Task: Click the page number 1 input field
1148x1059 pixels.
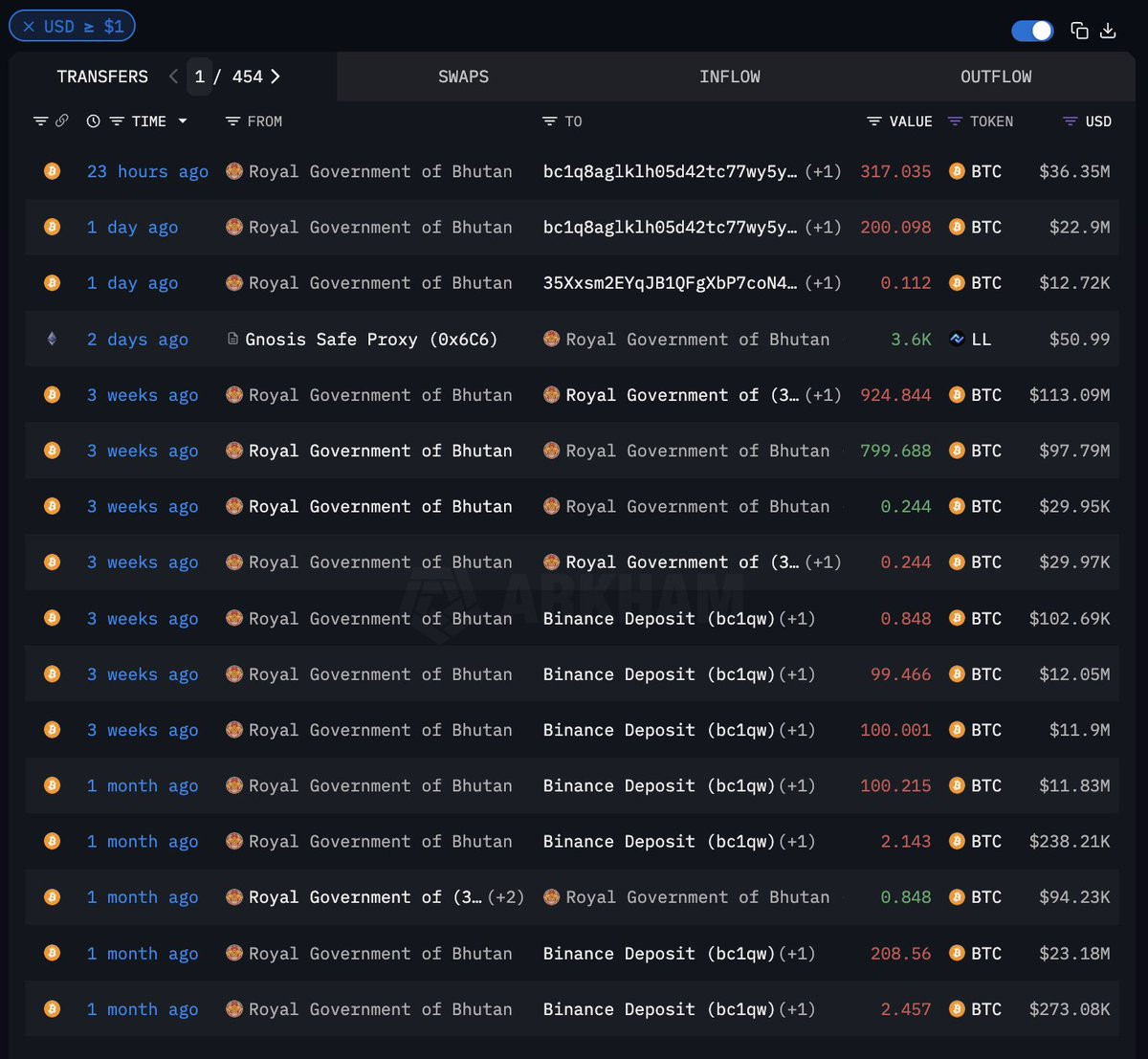Action: pyautogui.click(x=199, y=77)
